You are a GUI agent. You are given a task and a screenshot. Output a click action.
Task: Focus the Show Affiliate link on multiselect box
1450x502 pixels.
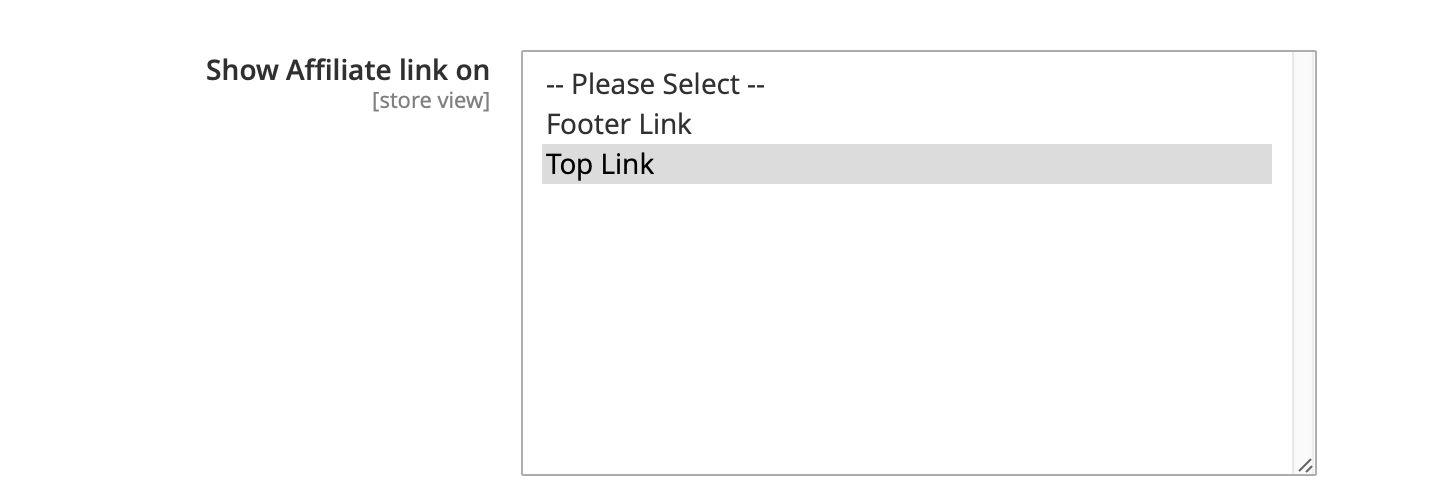(919, 263)
